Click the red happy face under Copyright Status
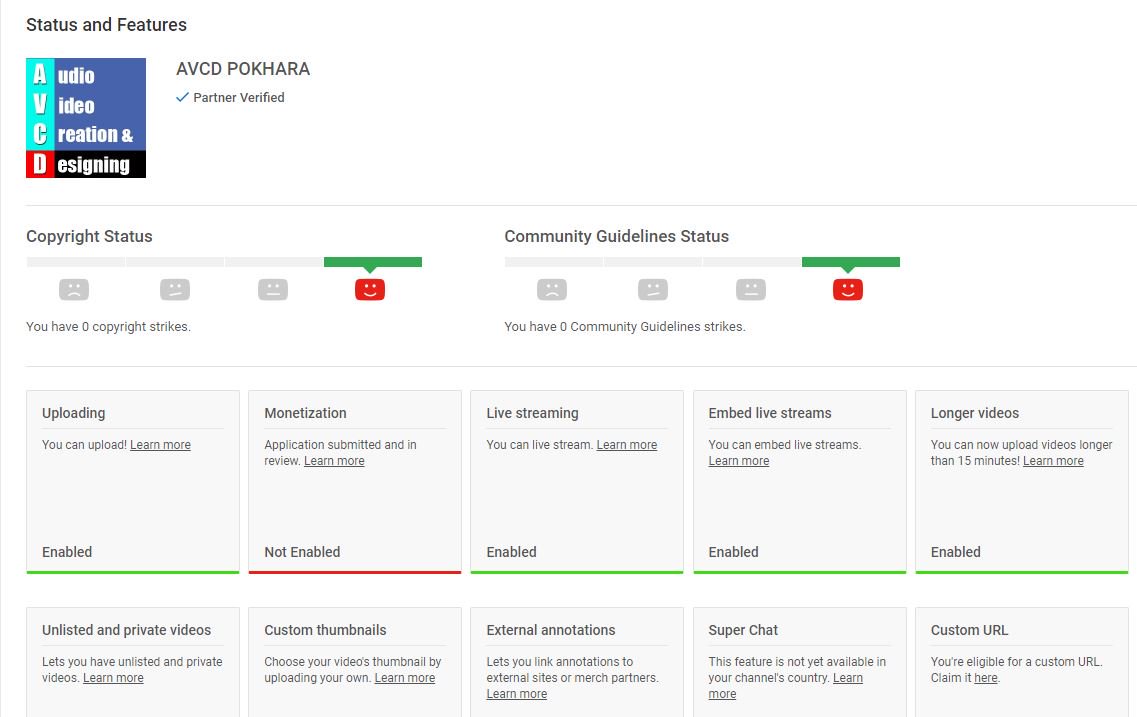This screenshot has height=717, width=1137. (x=370, y=289)
